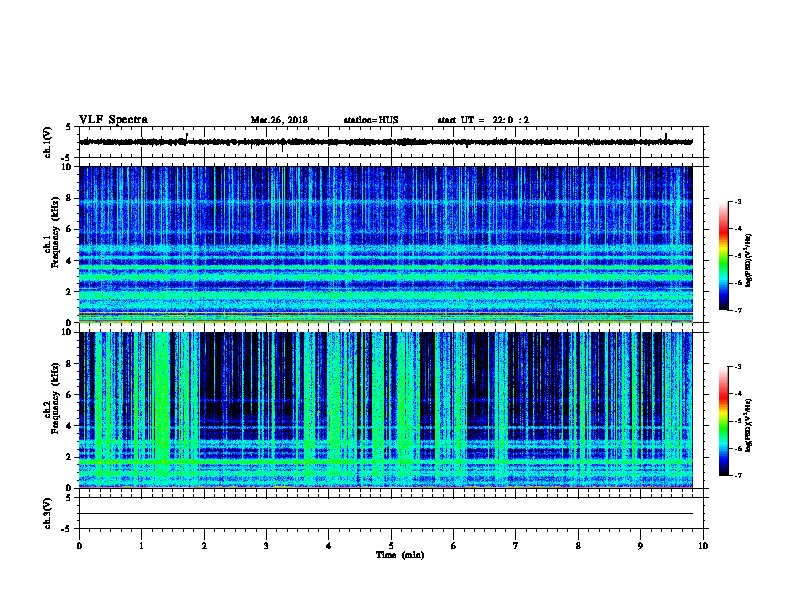Click the 2 kHz tick on ch.1 frequency axis
The height and width of the screenshot is (612, 792).
70,291
